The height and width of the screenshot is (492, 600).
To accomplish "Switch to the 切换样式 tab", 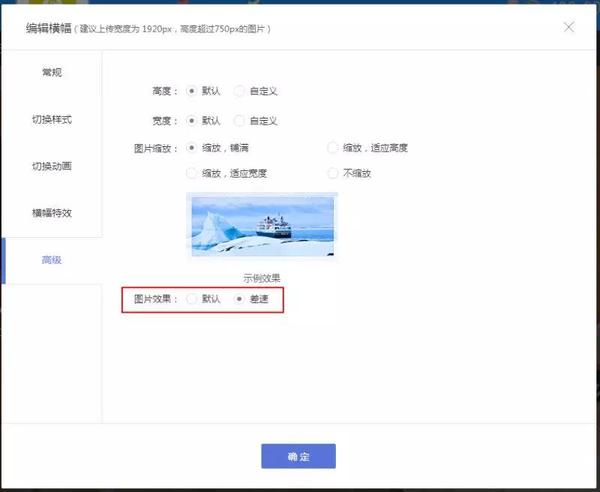I will pos(52,119).
